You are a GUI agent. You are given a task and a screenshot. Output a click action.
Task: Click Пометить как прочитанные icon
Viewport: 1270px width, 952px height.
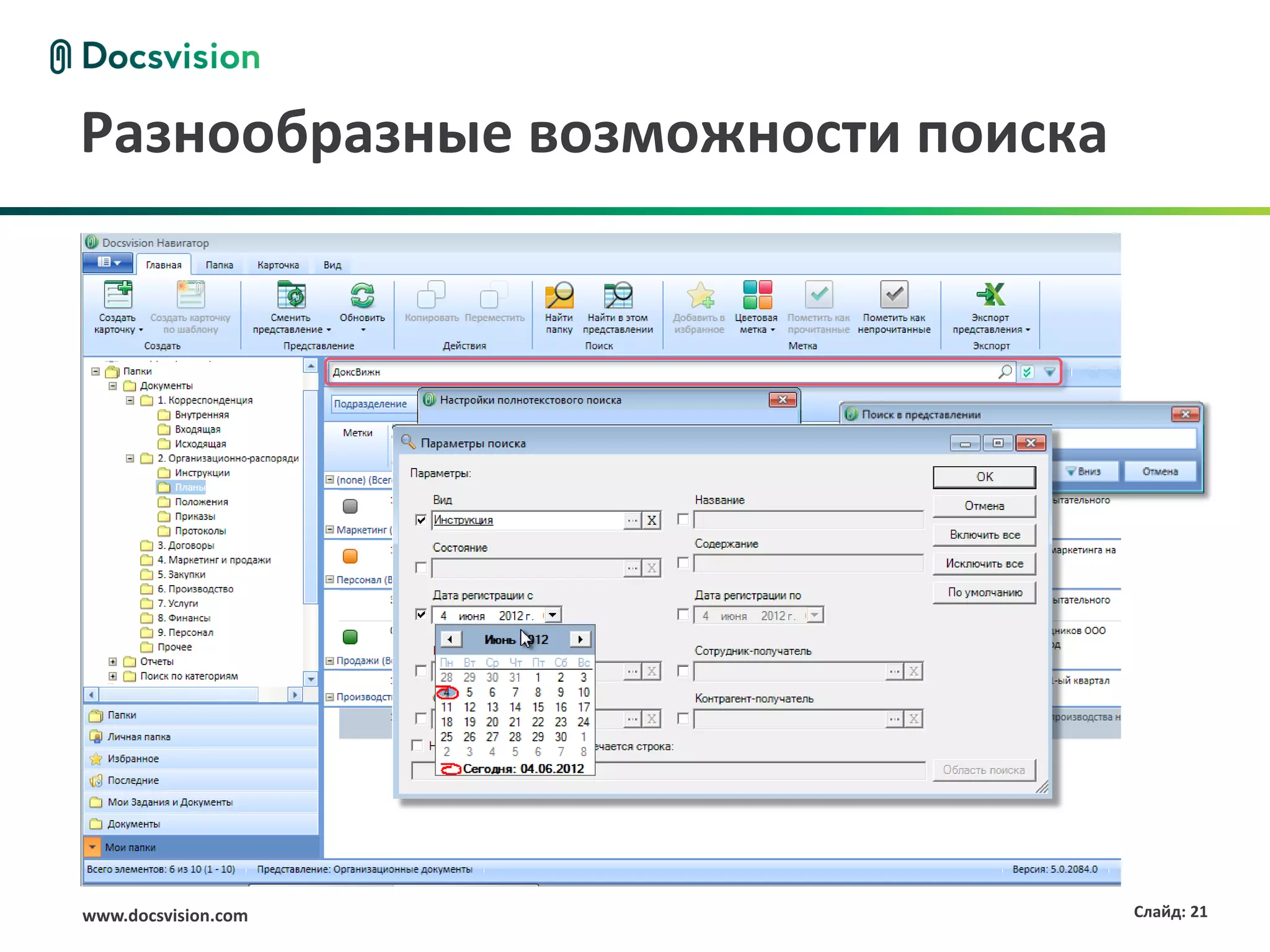tap(819, 295)
